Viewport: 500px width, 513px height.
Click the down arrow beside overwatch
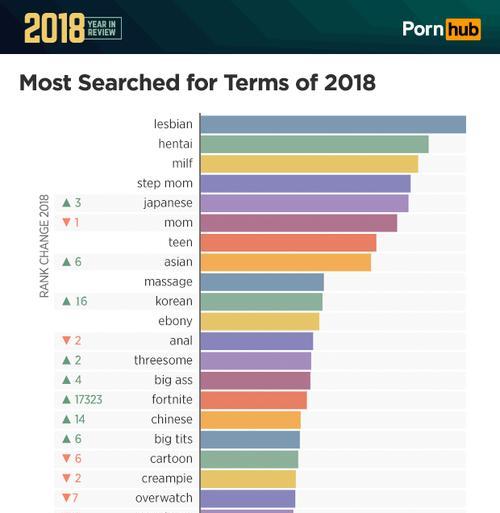(67, 498)
